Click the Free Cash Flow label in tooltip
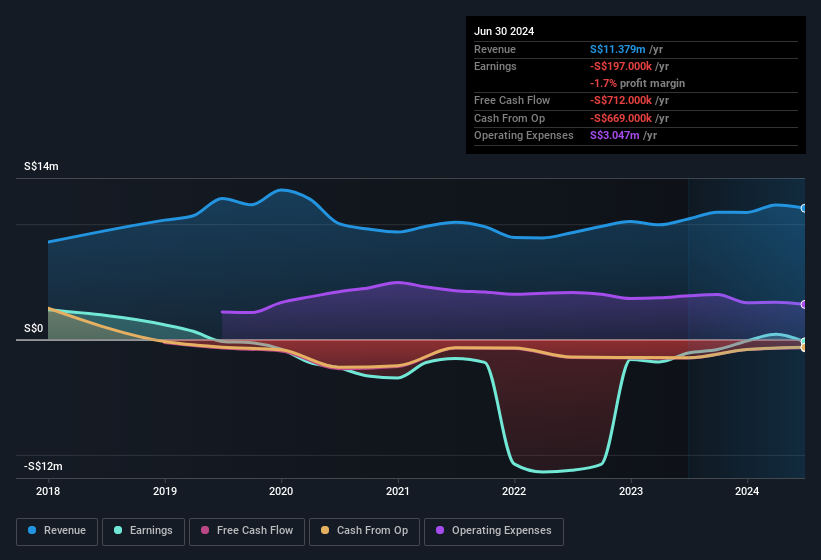 tap(512, 100)
